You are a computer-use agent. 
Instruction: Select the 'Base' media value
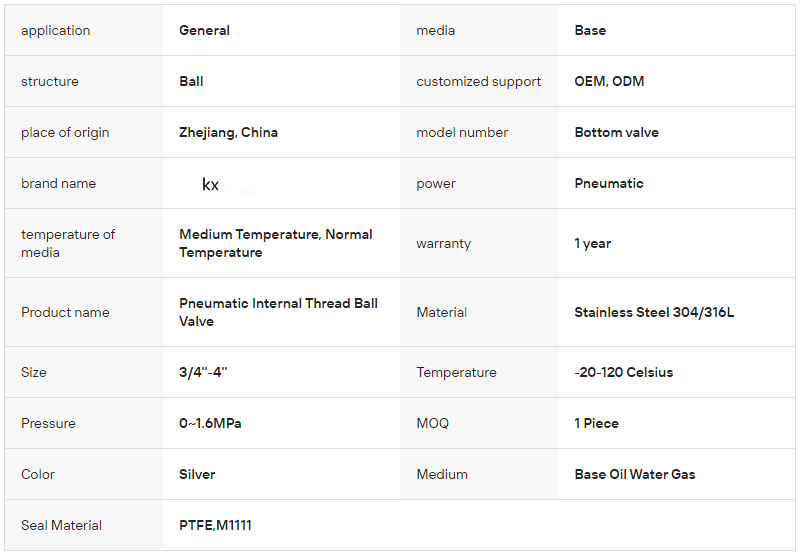pos(590,31)
